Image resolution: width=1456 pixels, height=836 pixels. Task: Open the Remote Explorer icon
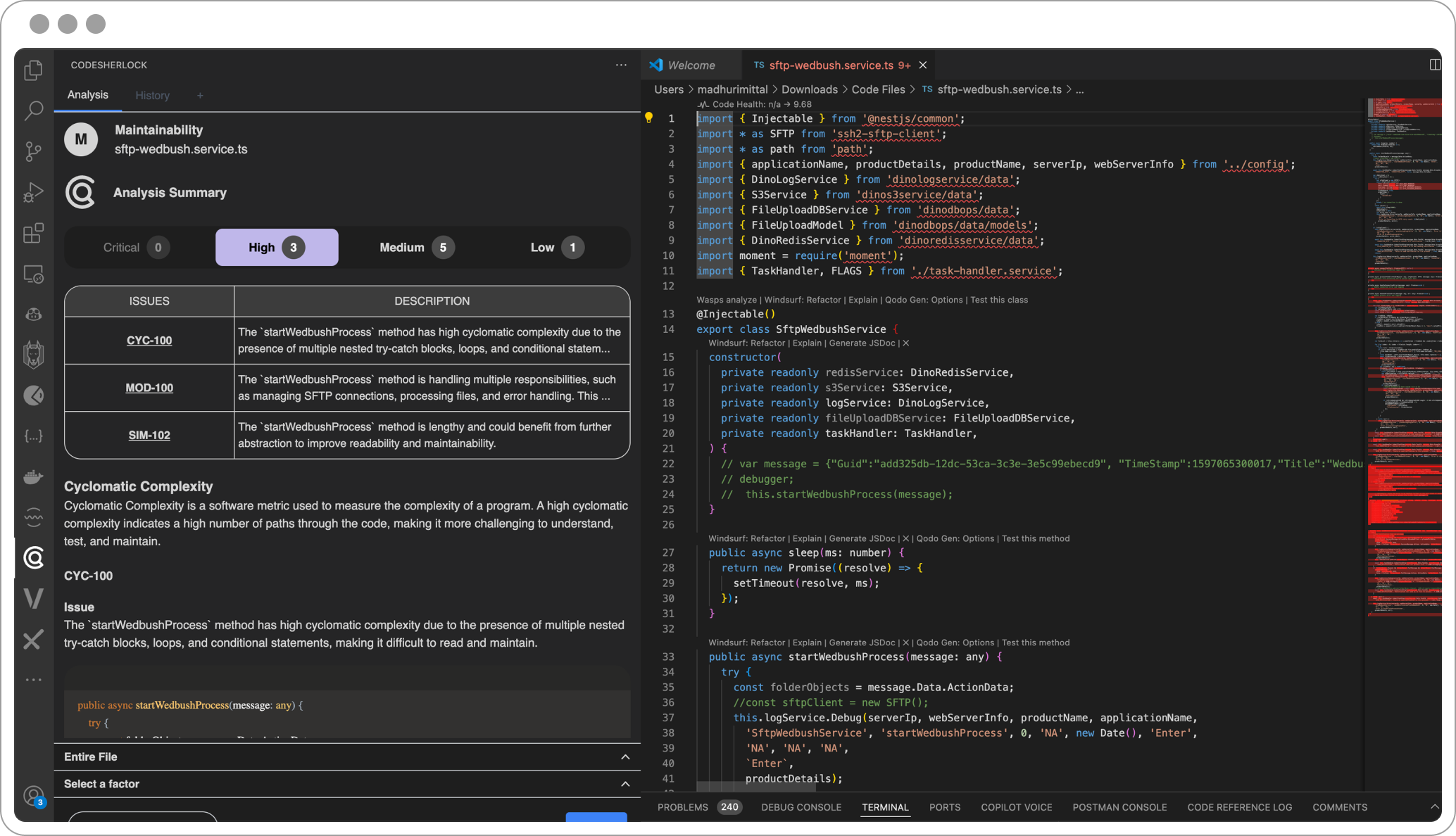pos(33,274)
